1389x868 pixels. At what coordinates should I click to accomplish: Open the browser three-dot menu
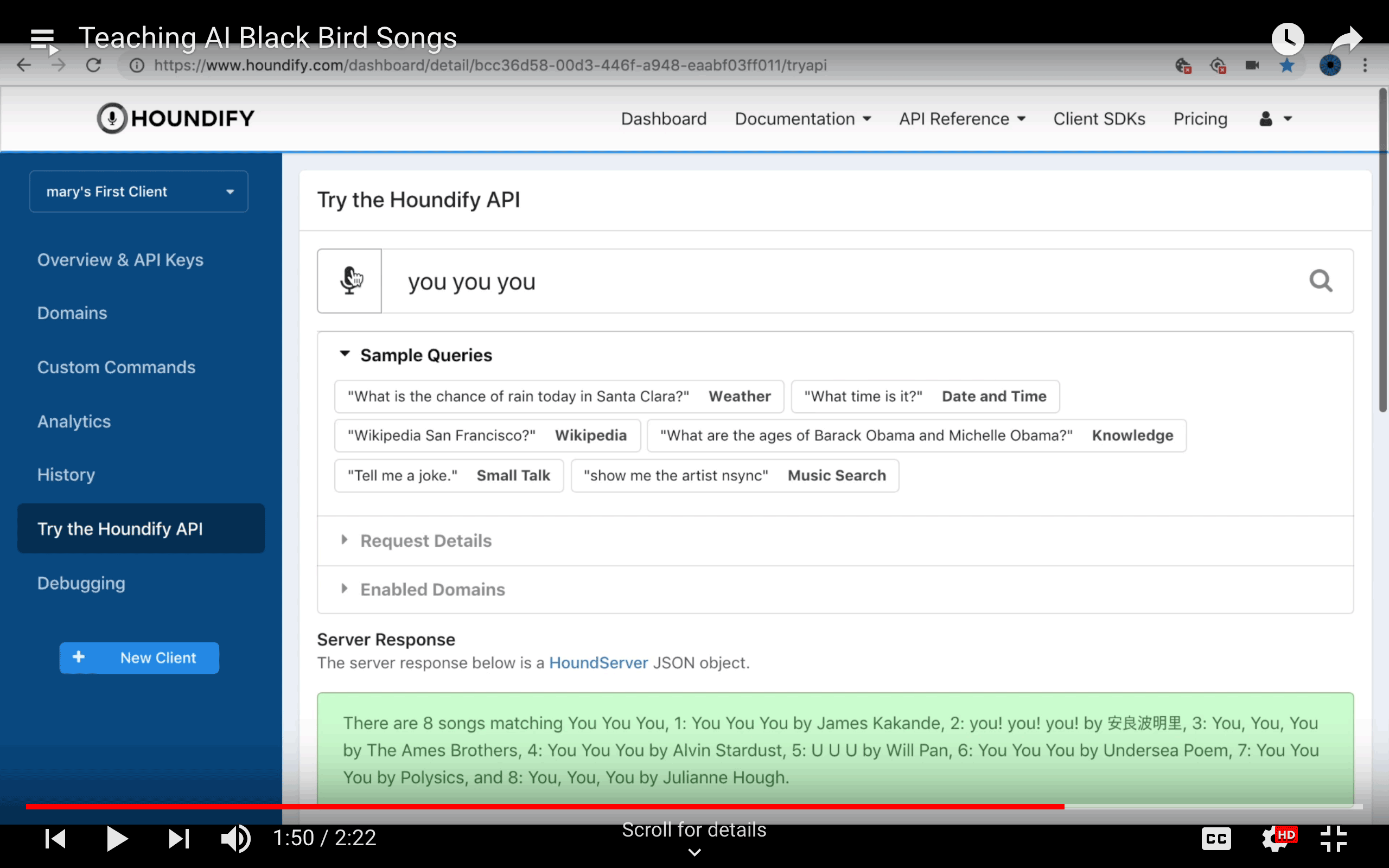pyautogui.click(x=1366, y=66)
